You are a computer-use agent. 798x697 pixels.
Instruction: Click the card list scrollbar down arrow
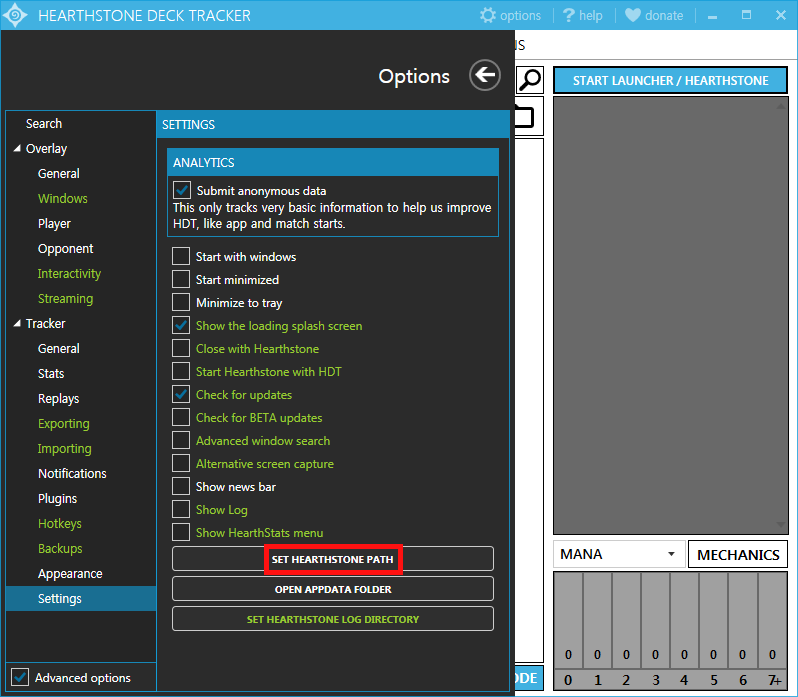click(x=781, y=525)
